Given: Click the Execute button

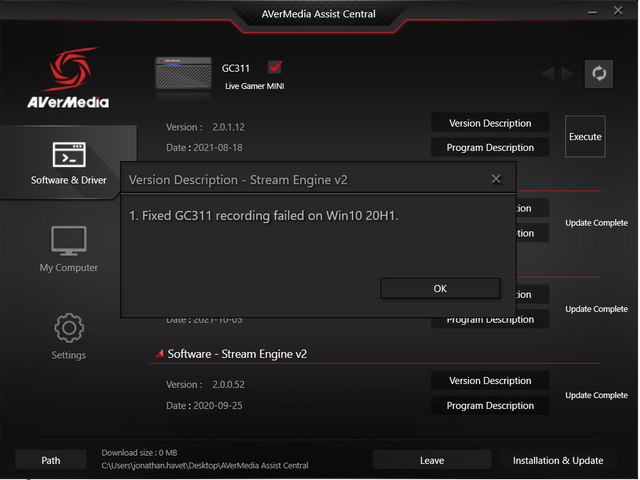Looking at the screenshot, I should [x=587, y=137].
